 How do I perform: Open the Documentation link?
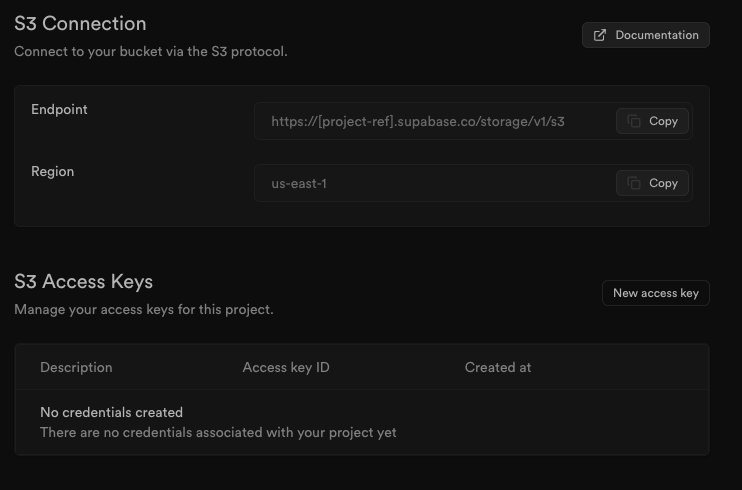646,35
